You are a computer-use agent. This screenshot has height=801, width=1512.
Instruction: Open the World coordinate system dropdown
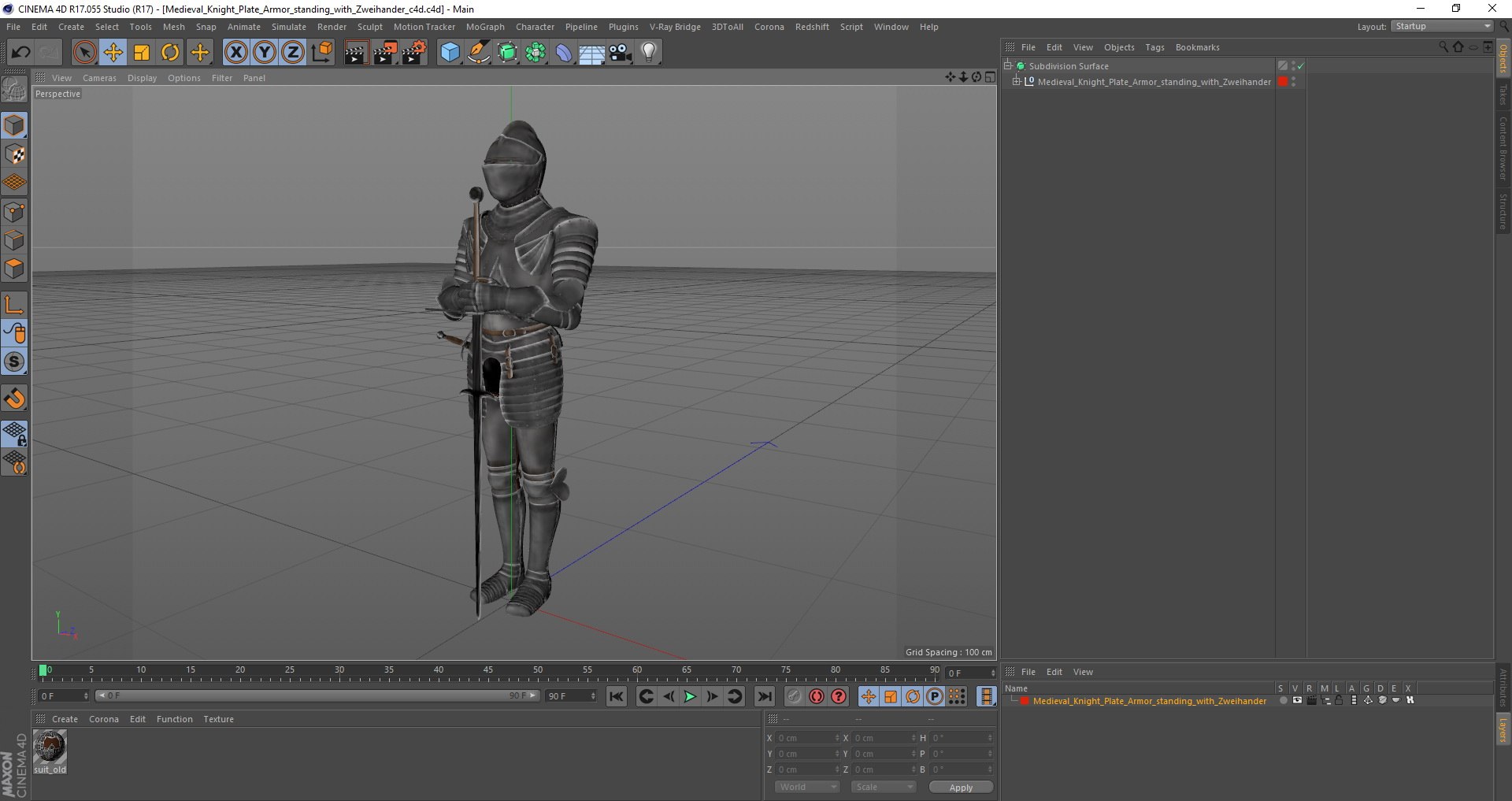coord(806,787)
